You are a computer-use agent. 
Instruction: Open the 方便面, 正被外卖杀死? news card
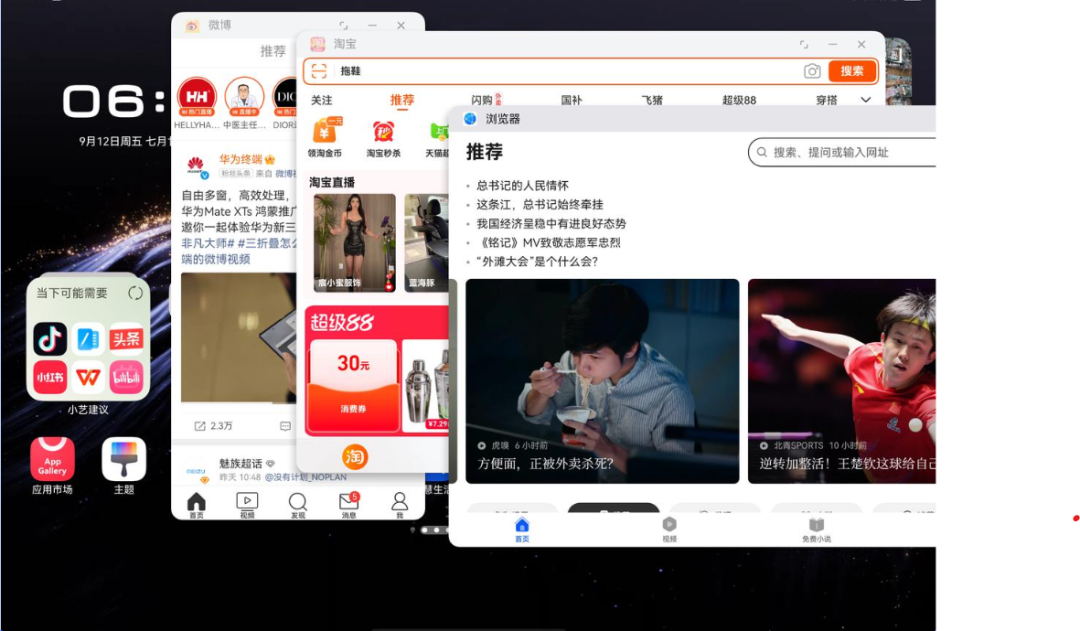pos(602,381)
